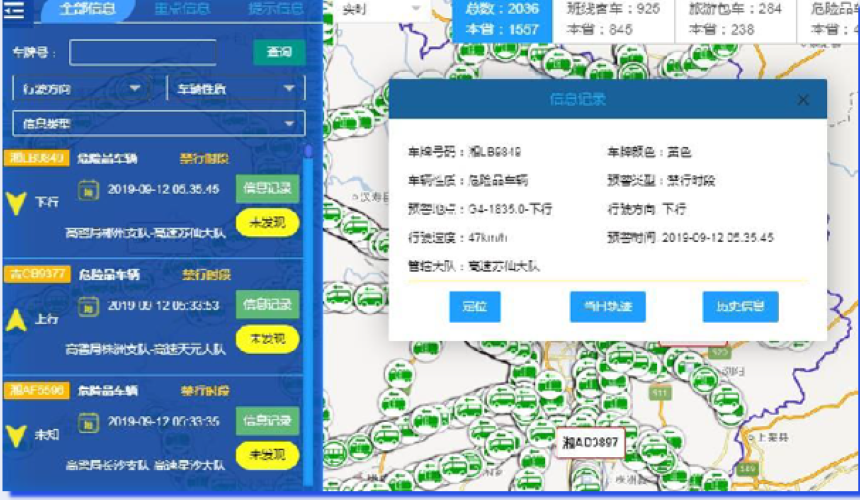860x500 pixels.
Task: Click the 禁行时段 label in the first entry
Action: [x=204, y=159]
